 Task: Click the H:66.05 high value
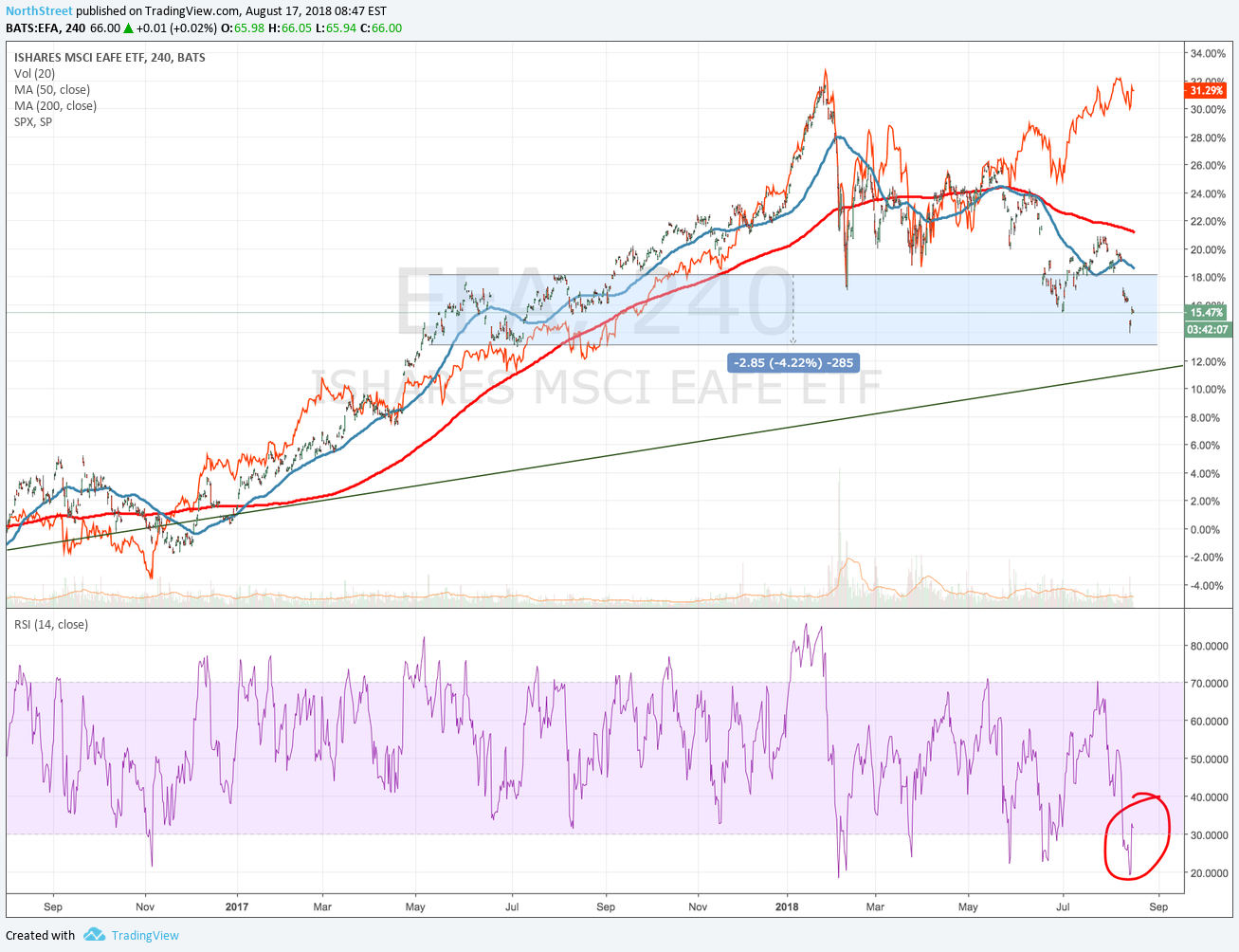[x=290, y=27]
